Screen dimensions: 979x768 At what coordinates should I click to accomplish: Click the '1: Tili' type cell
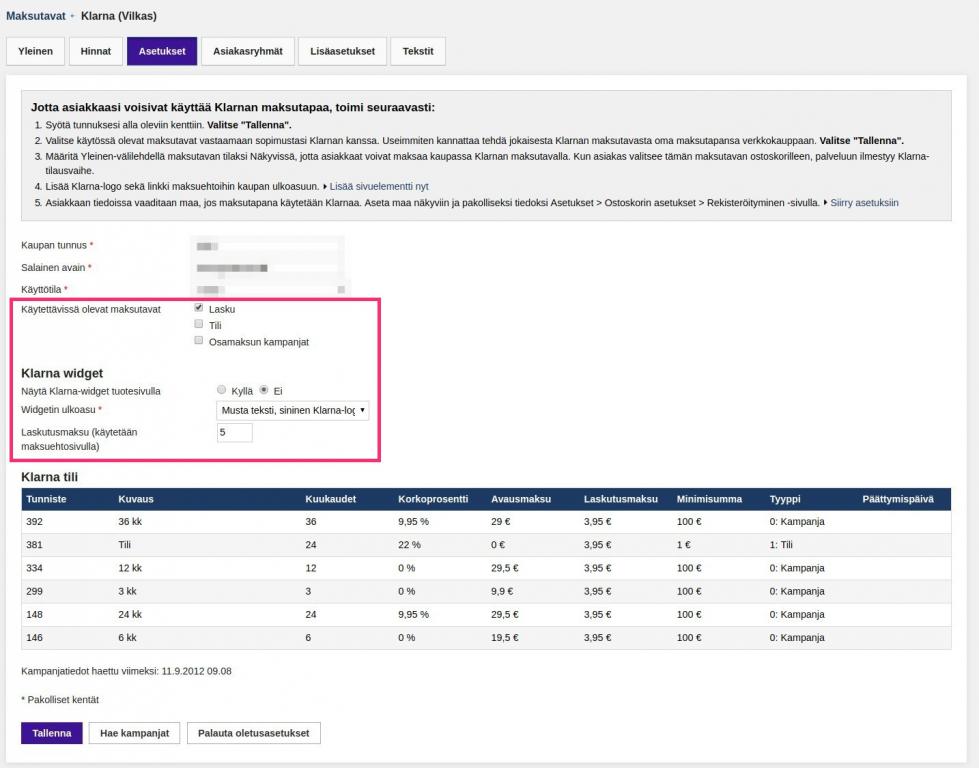tap(781, 544)
